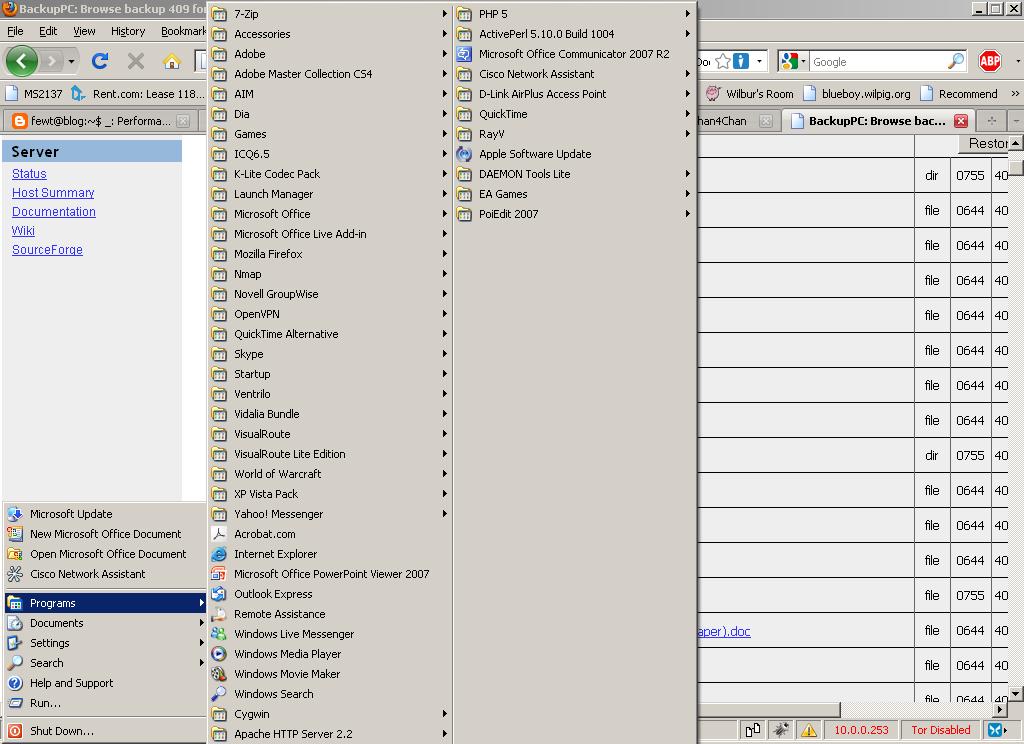
Task: Click the warning triangle status bar icon
Action: (808, 730)
